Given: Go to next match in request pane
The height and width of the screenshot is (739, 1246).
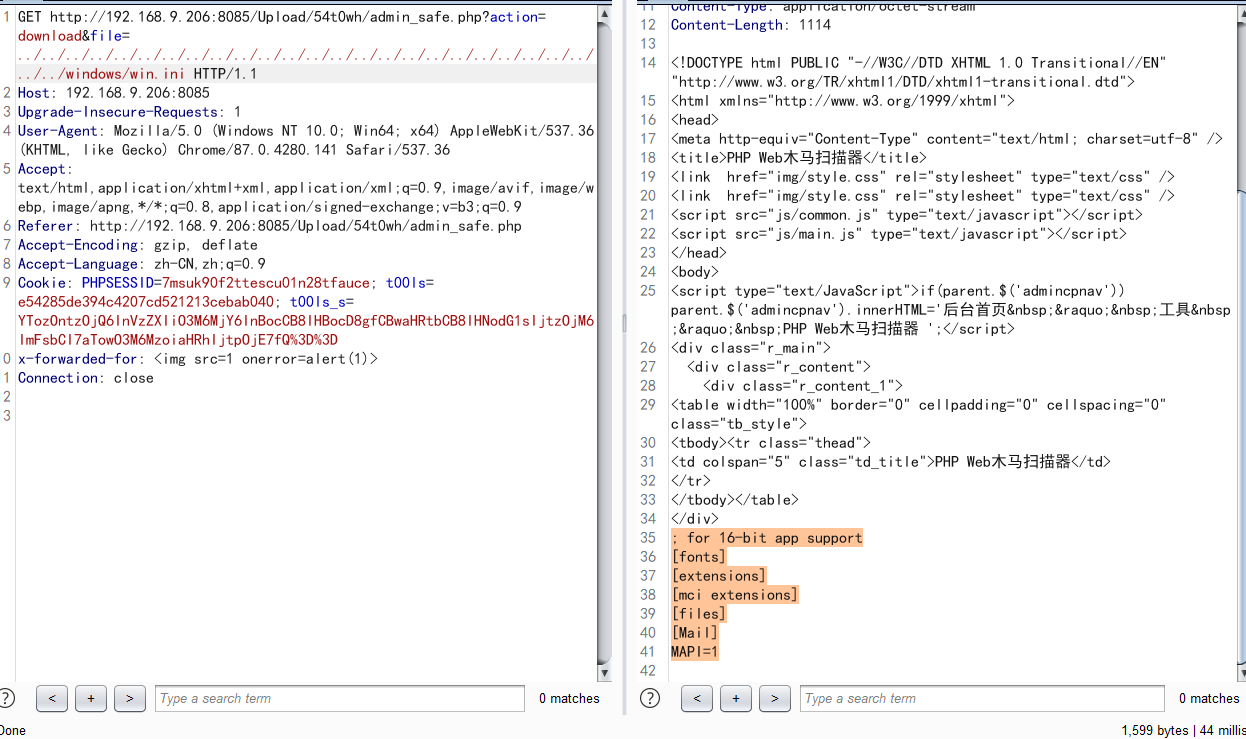Looking at the screenshot, I should tap(130, 698).
